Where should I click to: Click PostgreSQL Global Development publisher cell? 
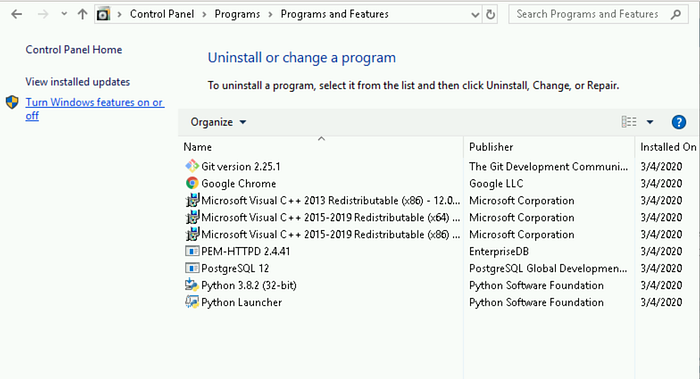tap(548, 268)
